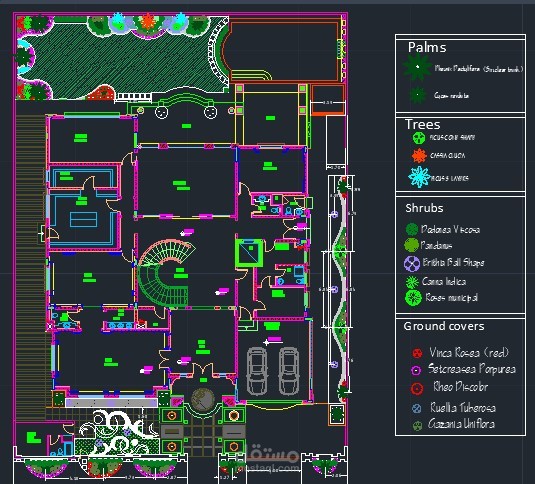Select the Rheo Discolor label
This screenshot has width=535, height=484.
click(460, 386)
